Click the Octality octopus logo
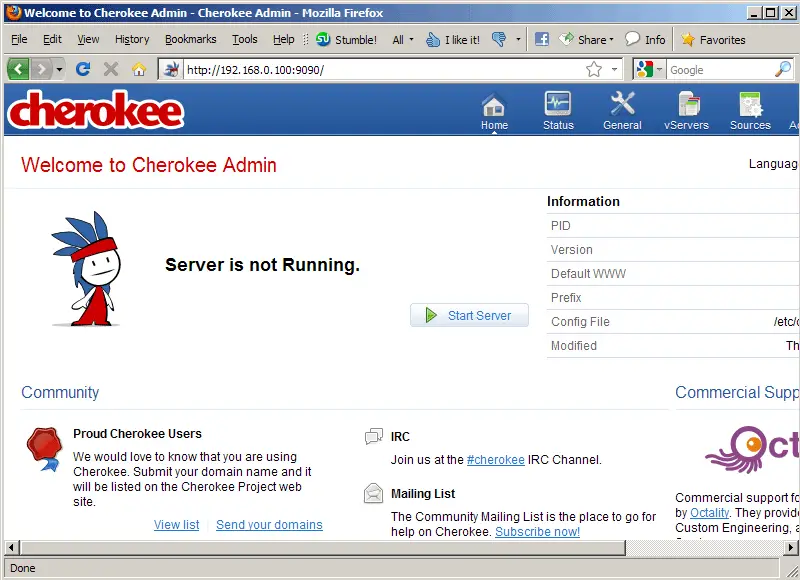Viewport: 800px width, 580px height. (752, 450)
